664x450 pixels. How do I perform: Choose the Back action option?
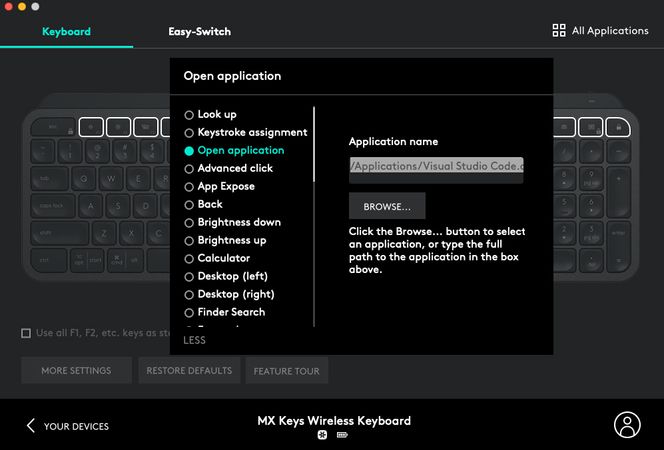[x=203, y=204]
